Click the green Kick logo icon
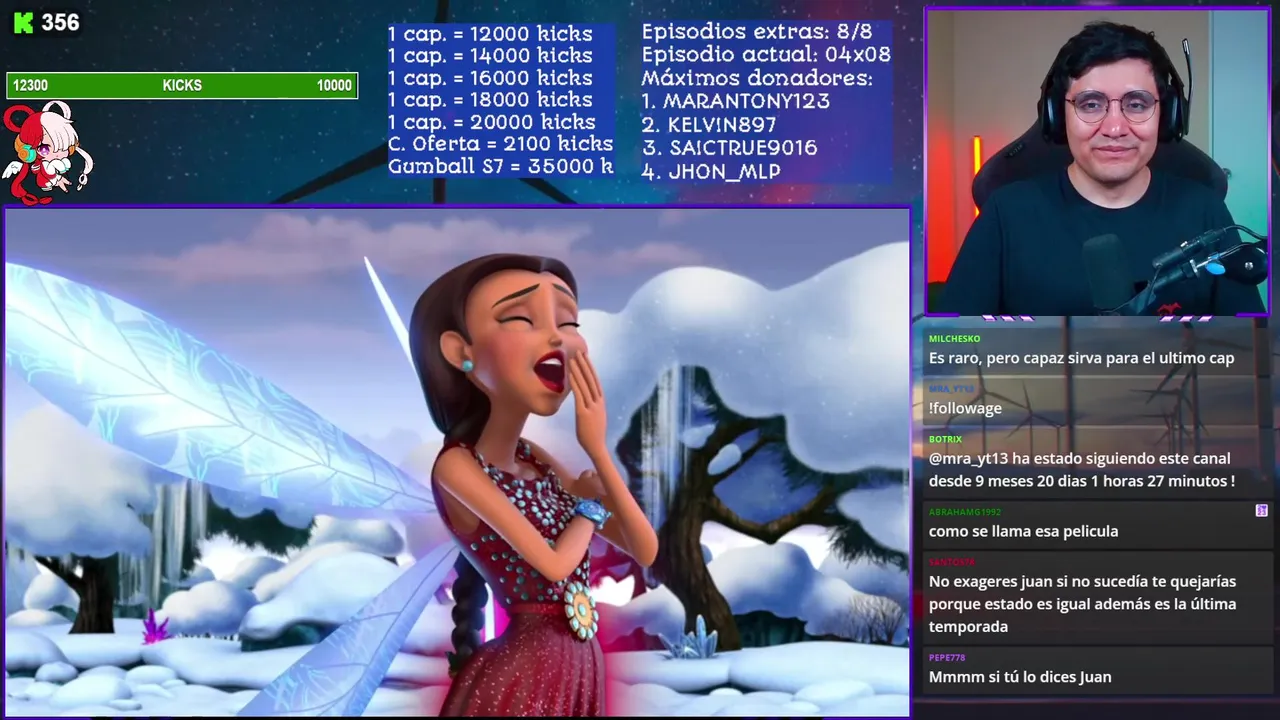The image size is (1280, 720). pos(23,22)
